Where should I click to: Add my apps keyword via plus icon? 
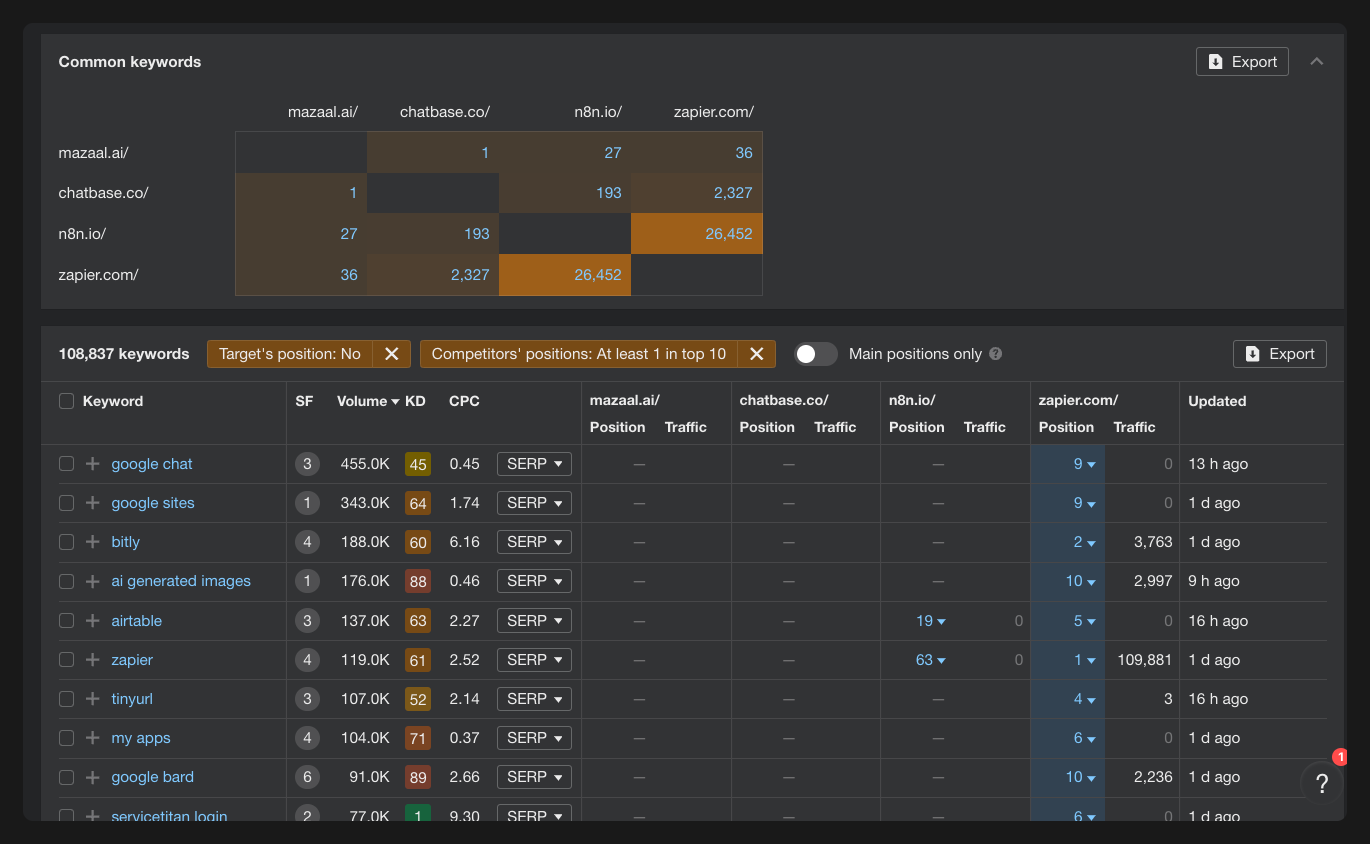93,738
